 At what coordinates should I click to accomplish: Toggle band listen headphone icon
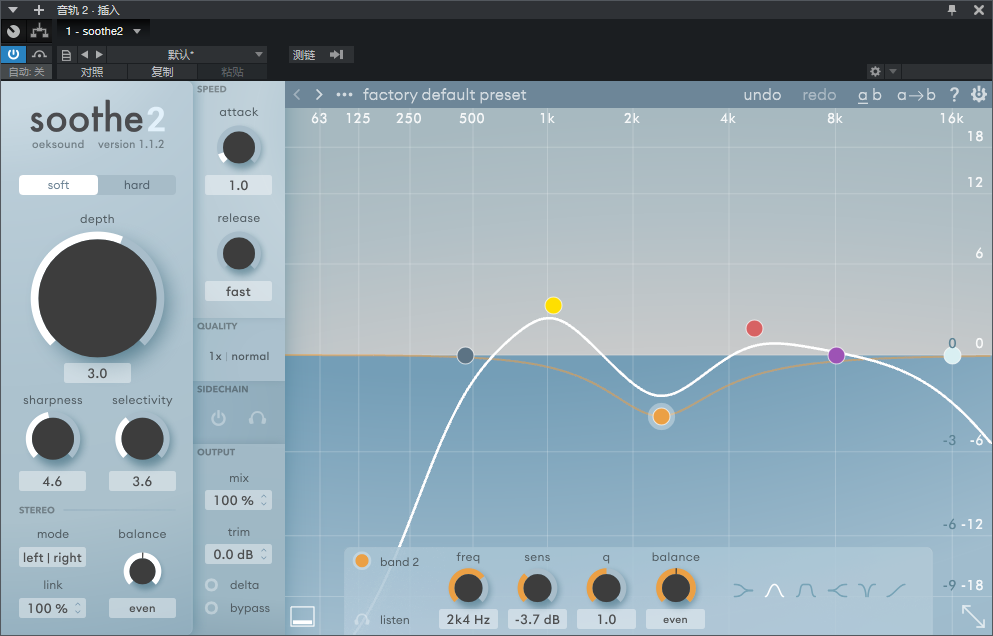click(x=362, y=620)
